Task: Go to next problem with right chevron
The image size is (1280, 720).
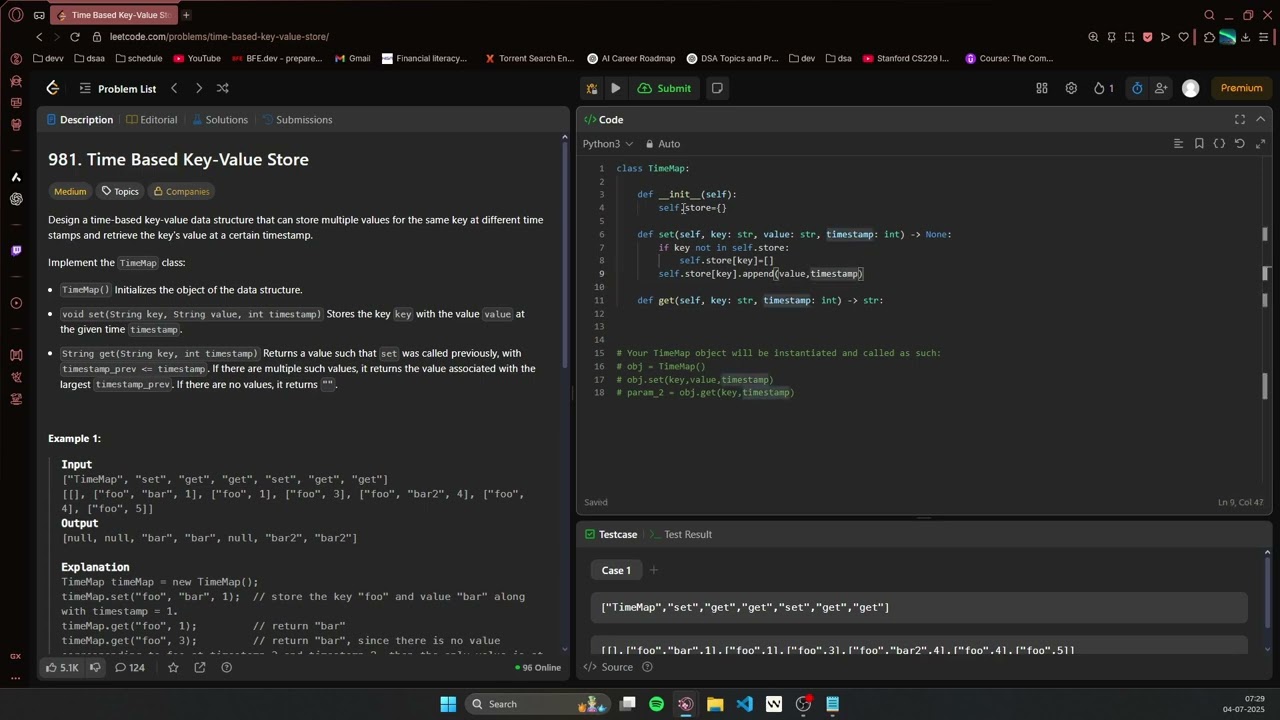Action: point(198,88)
